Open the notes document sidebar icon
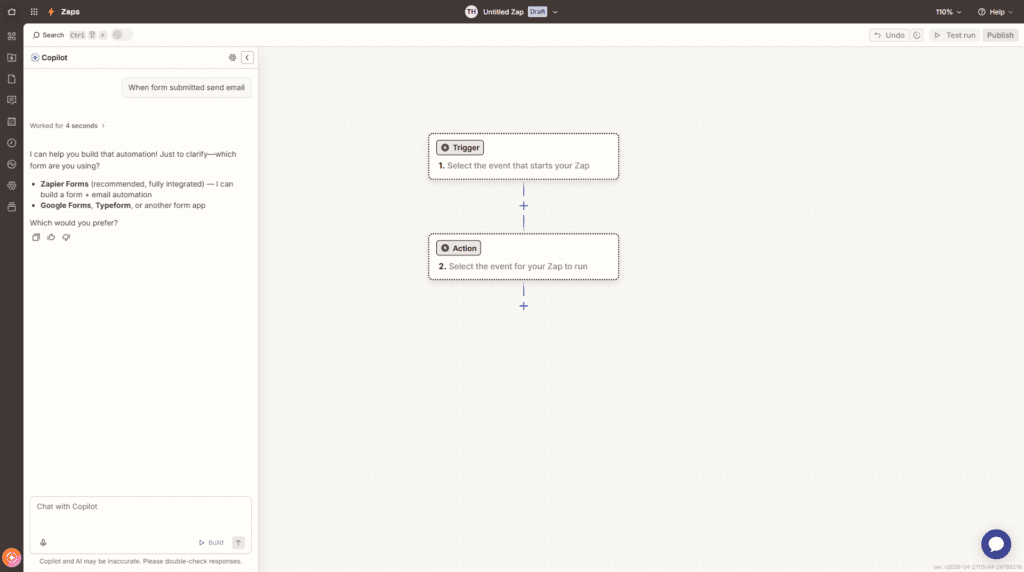The width and height of the screenshot is (1024, 572). tap(12, 79)
